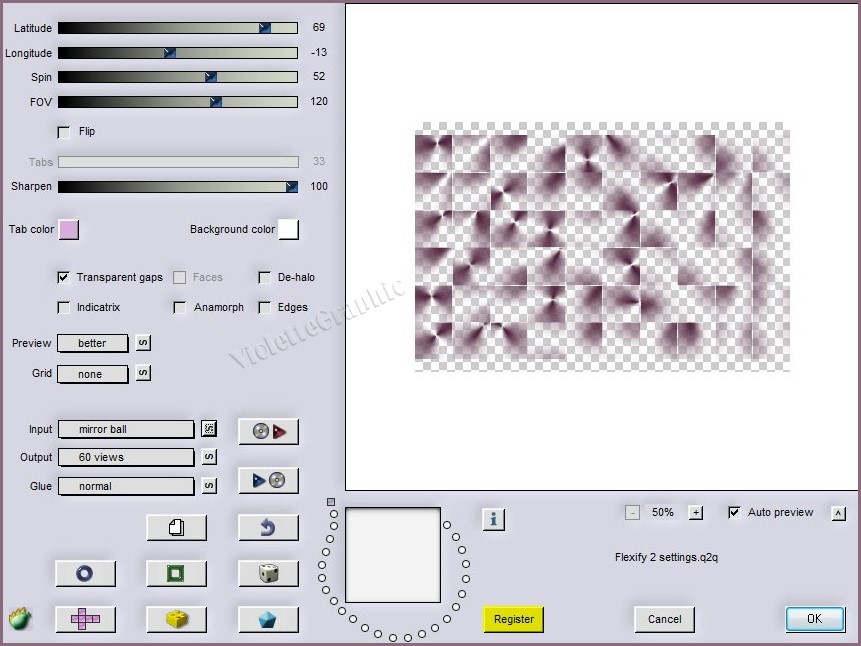The height and width of the screenshot is (646, 861).
Task: Pick the Tab color swatch
Action: pyautogui.click(x=69, y=230)
